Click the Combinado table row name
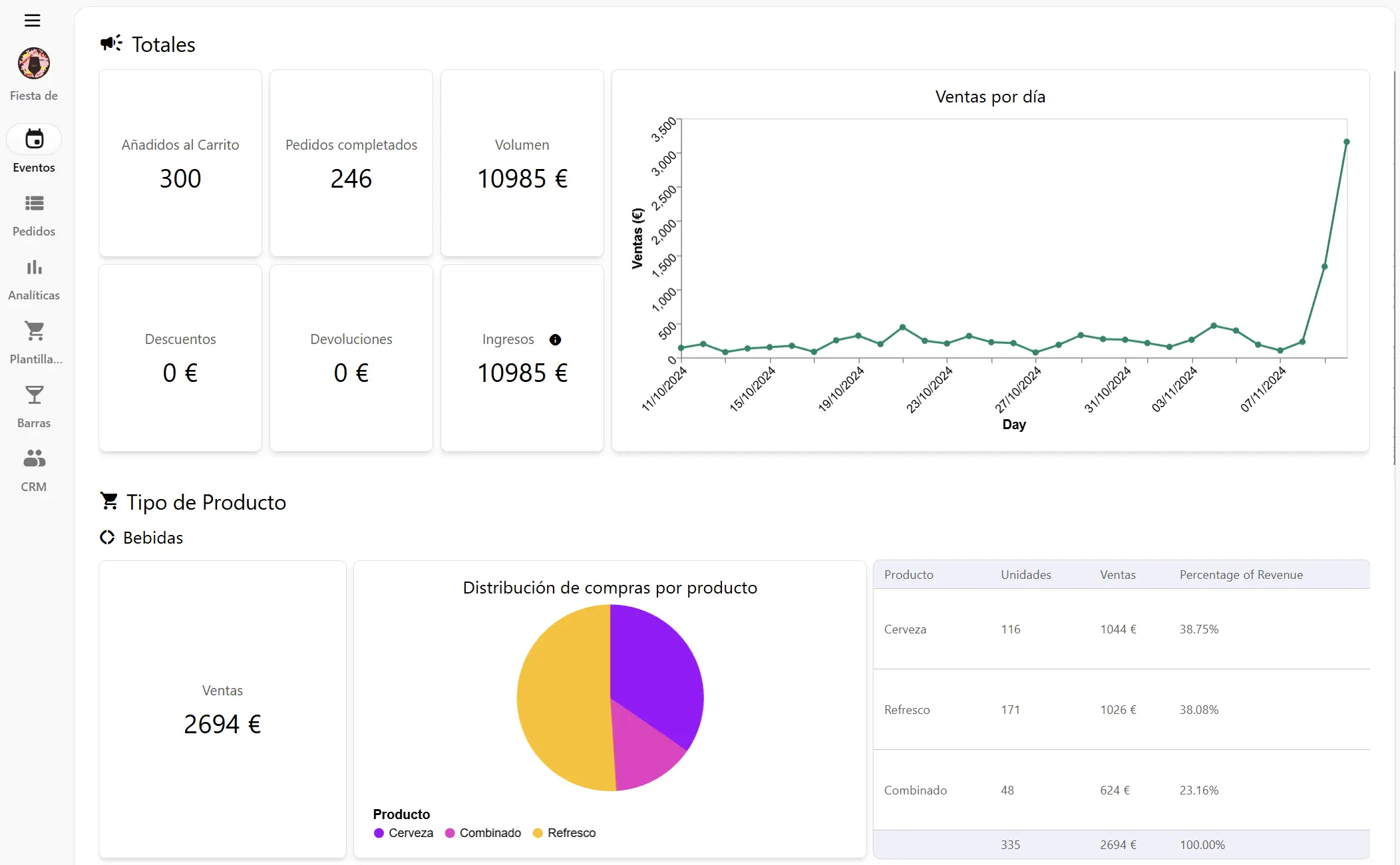This screenshot has height=865, width=1400. click(x=916, y=790)
